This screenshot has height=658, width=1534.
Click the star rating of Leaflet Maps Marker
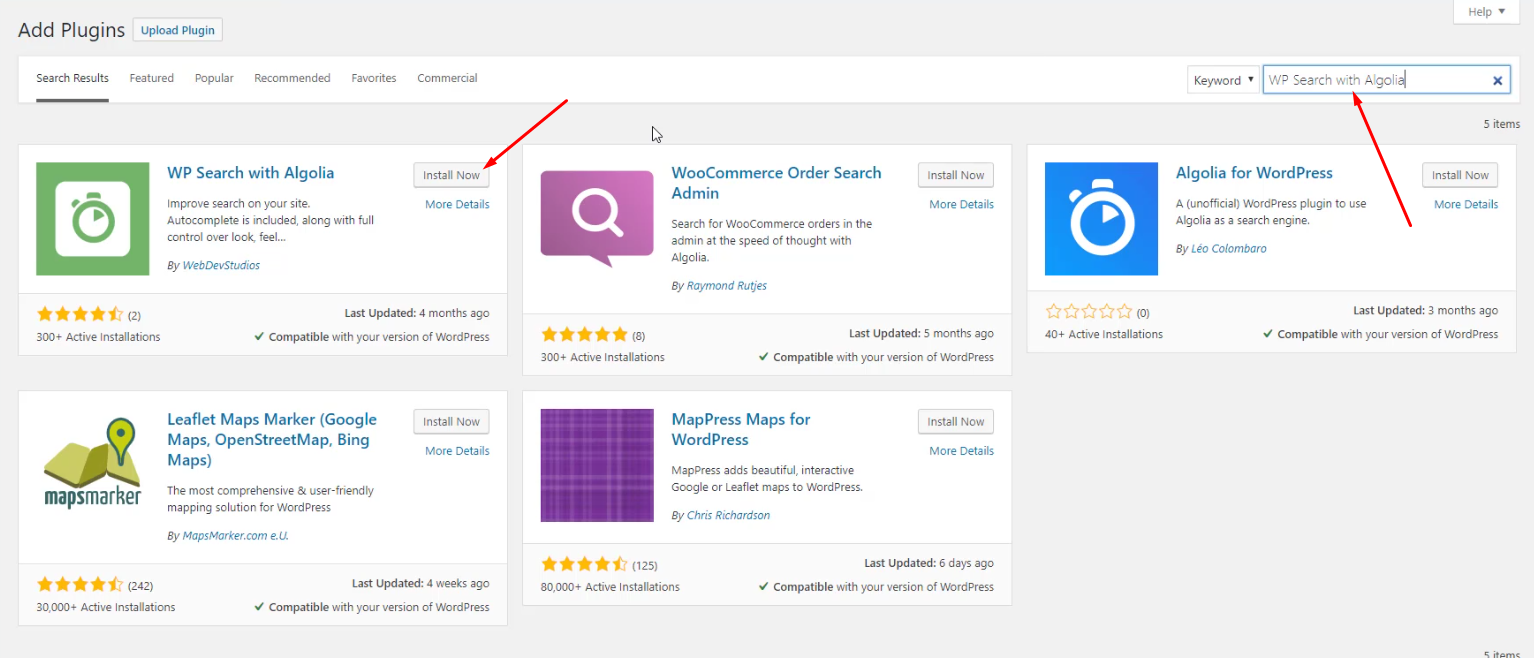coord(80,585)
